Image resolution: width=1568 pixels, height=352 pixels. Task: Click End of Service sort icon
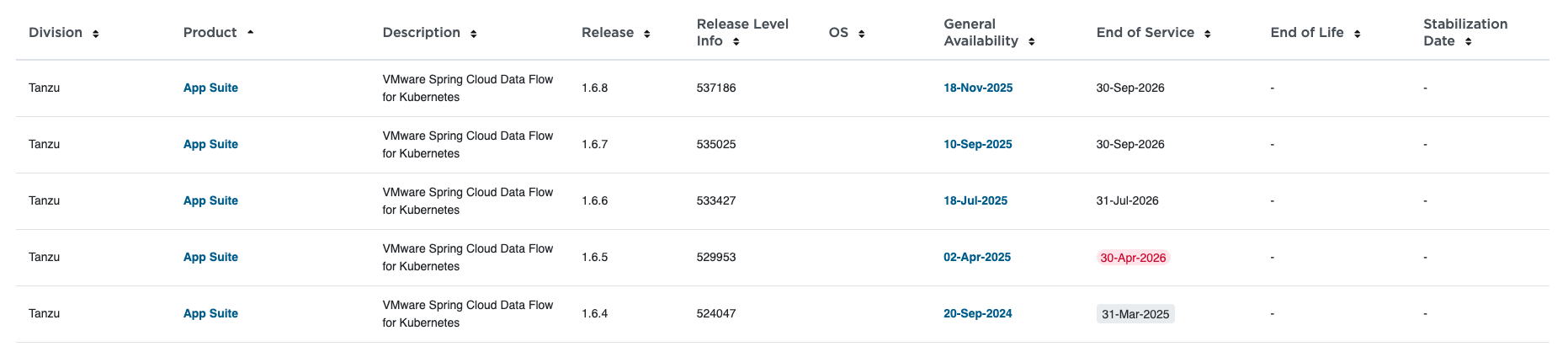[1208, 34]
